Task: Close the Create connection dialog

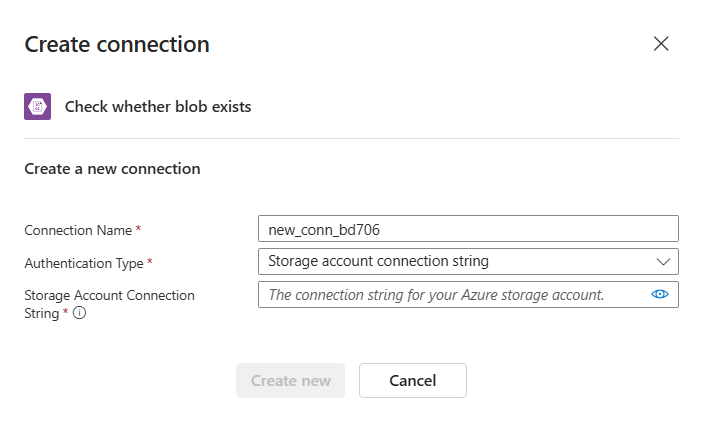Action: point(661,44)
